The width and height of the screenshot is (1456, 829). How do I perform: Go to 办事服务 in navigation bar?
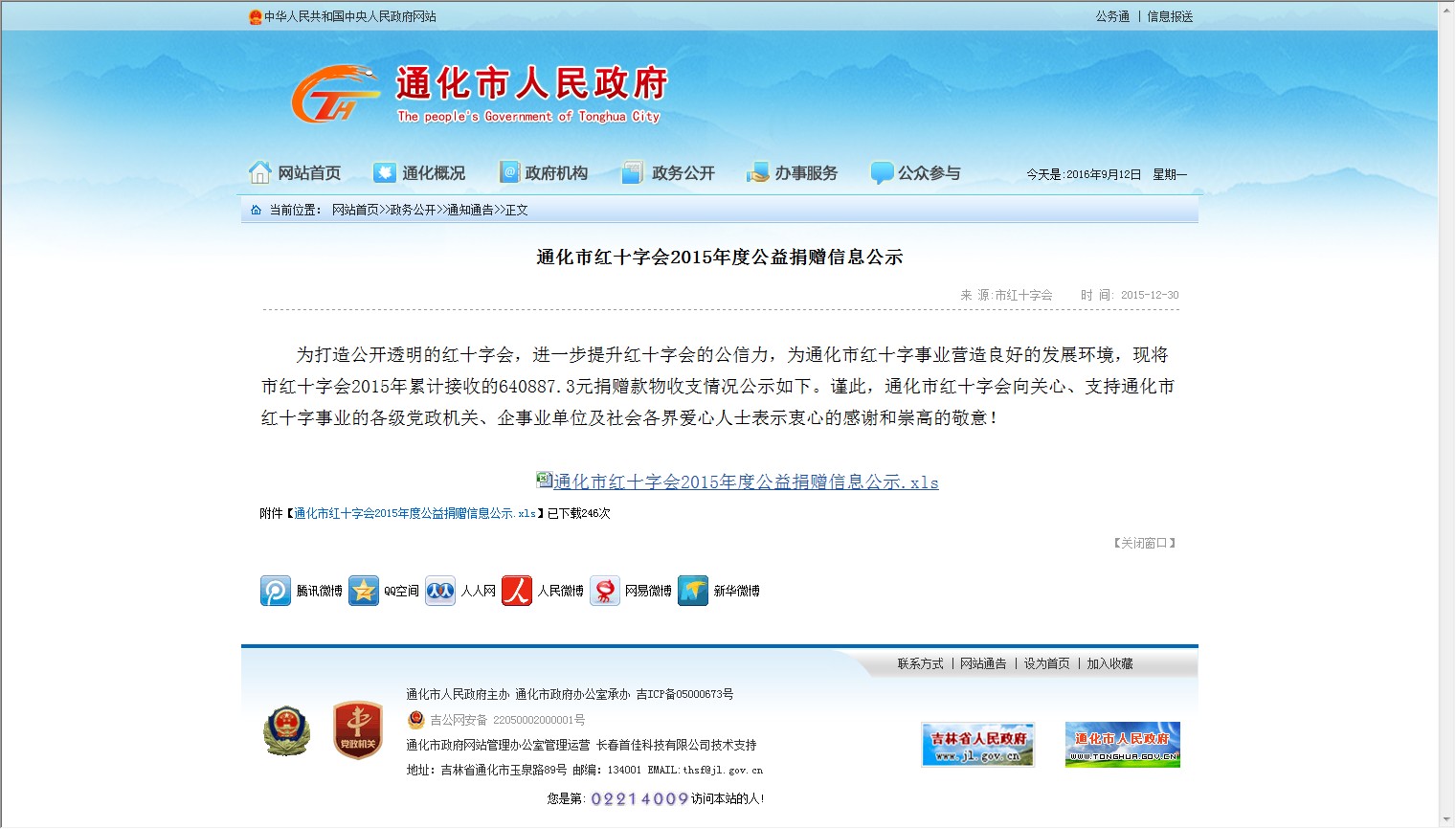point(793,173)
